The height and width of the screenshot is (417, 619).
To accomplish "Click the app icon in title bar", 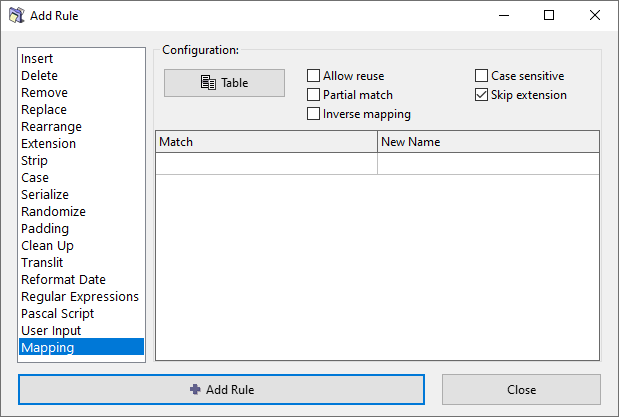I will pos(17,16).
